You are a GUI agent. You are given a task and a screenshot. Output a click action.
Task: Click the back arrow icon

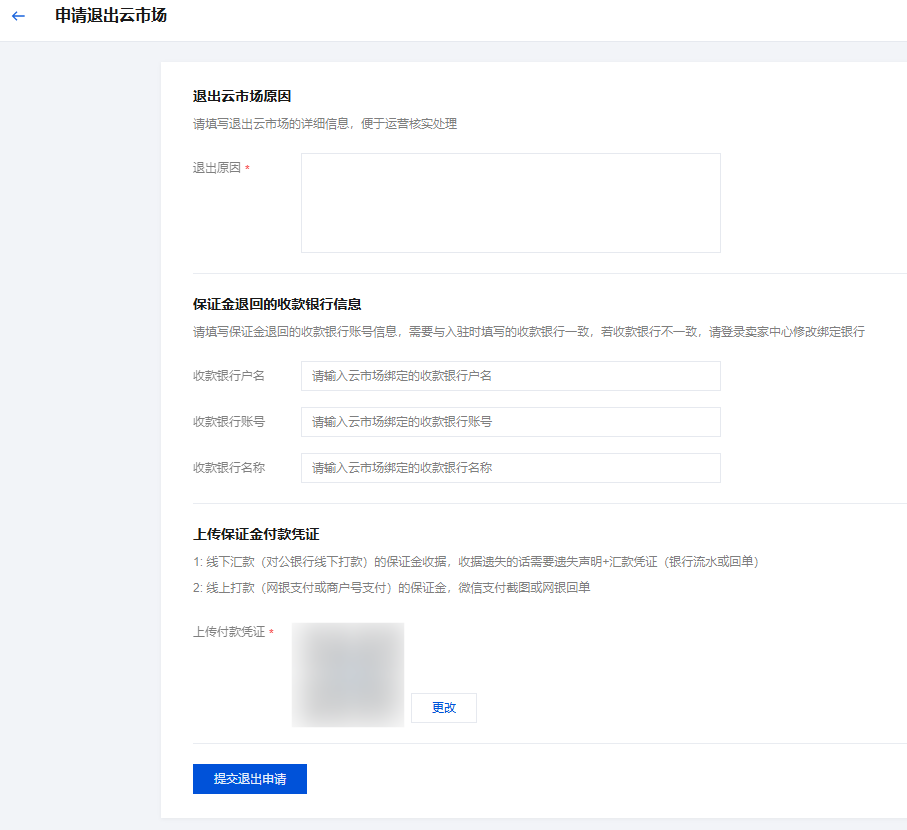coord(19,16)
